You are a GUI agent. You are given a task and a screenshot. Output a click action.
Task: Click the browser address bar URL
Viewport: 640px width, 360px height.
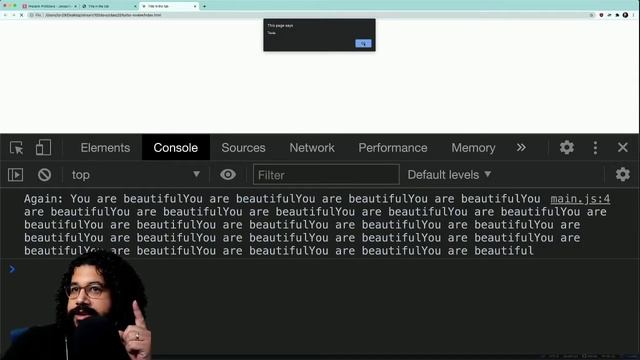pos(103,15)
